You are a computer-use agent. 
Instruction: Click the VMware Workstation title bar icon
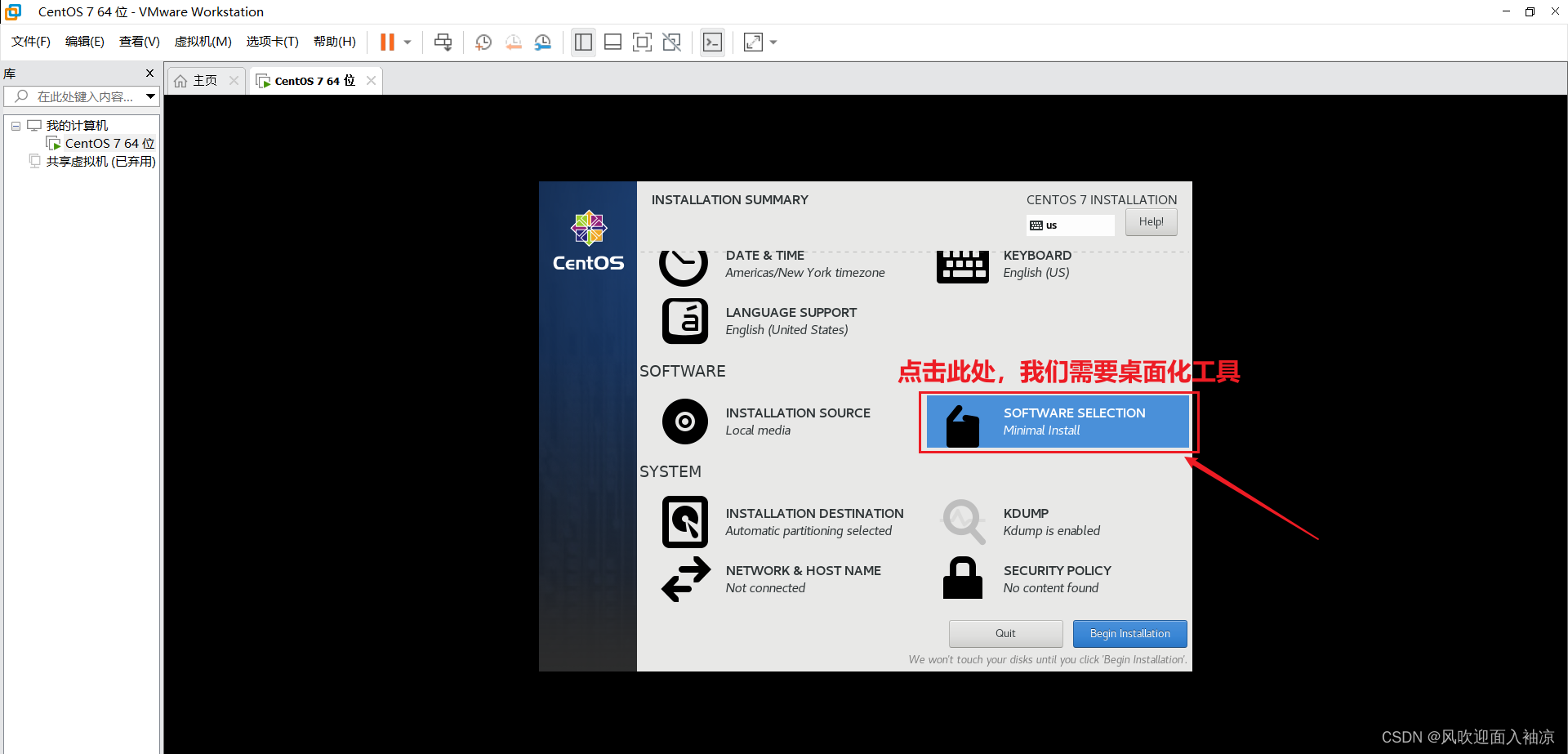[13, 11]
